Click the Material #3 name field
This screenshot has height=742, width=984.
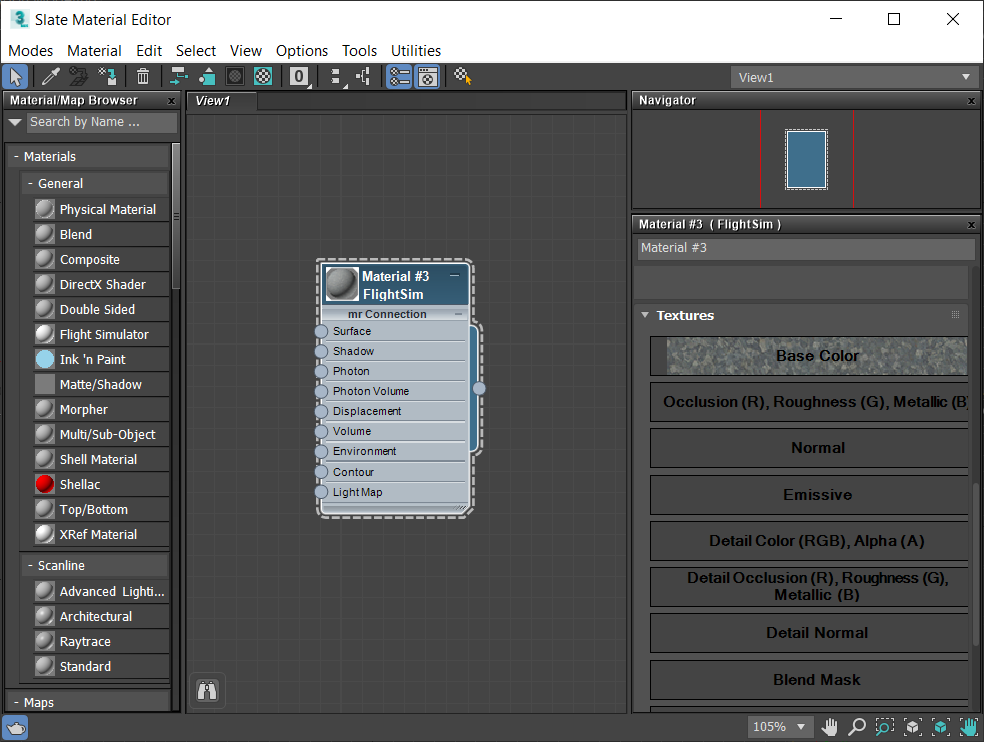806,249
